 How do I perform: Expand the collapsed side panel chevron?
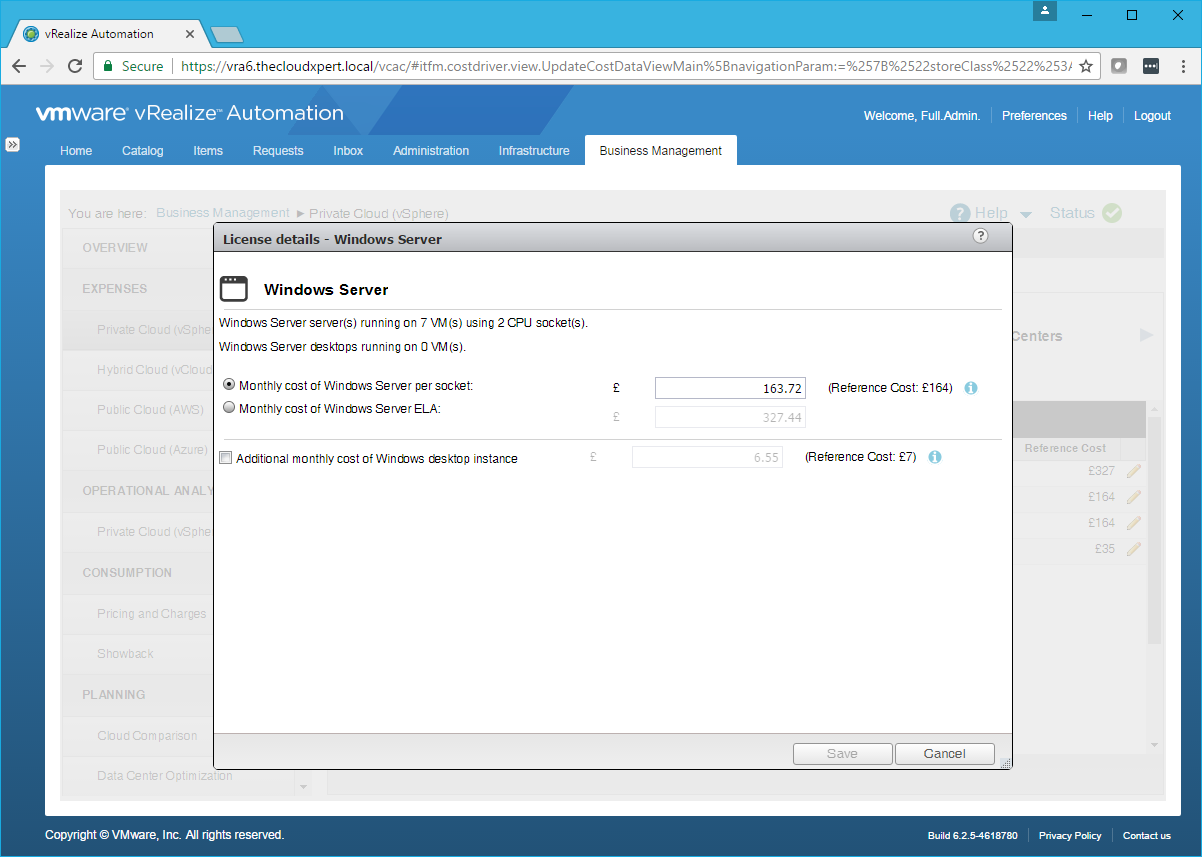tap(13, 144)
